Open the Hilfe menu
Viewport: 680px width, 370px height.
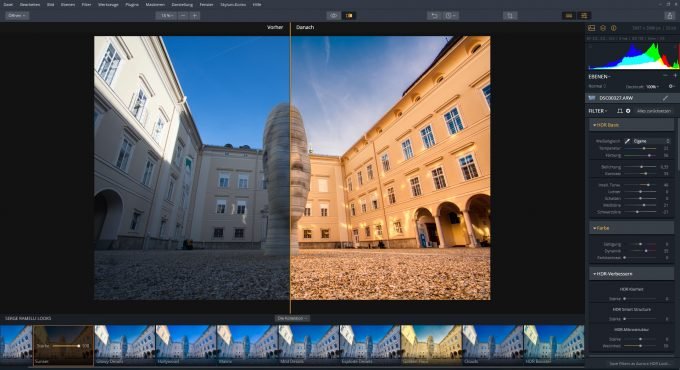(257, 4)
